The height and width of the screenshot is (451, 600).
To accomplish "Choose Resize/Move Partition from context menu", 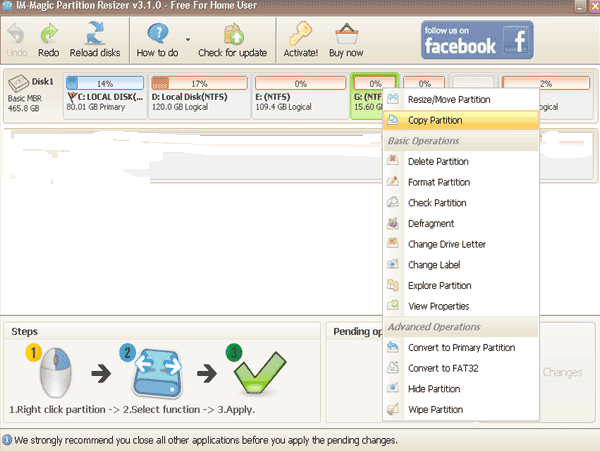I will click(461, 99).
